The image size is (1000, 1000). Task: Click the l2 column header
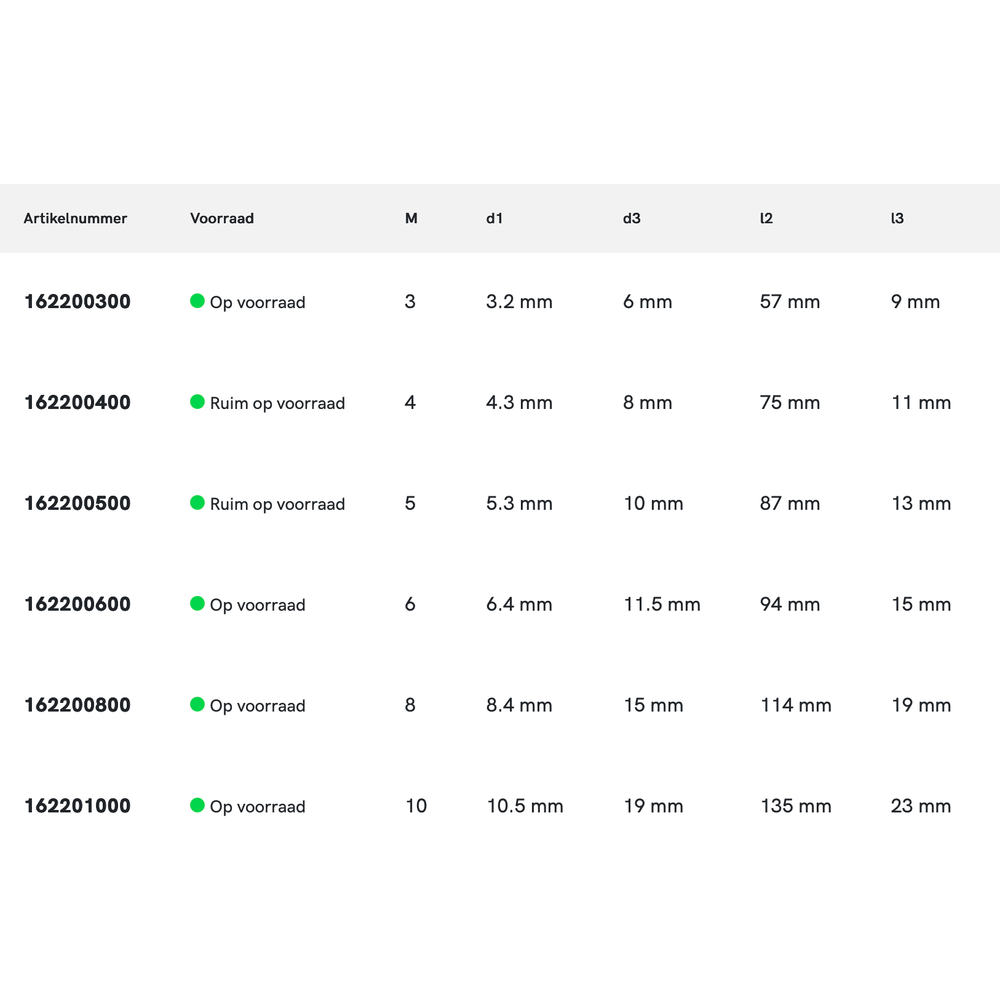click(766, 218)
